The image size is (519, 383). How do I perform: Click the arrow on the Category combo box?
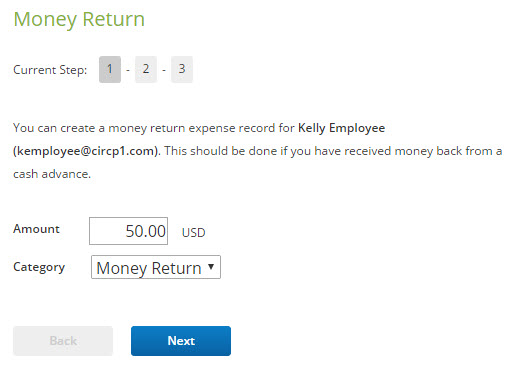[211, 267]
